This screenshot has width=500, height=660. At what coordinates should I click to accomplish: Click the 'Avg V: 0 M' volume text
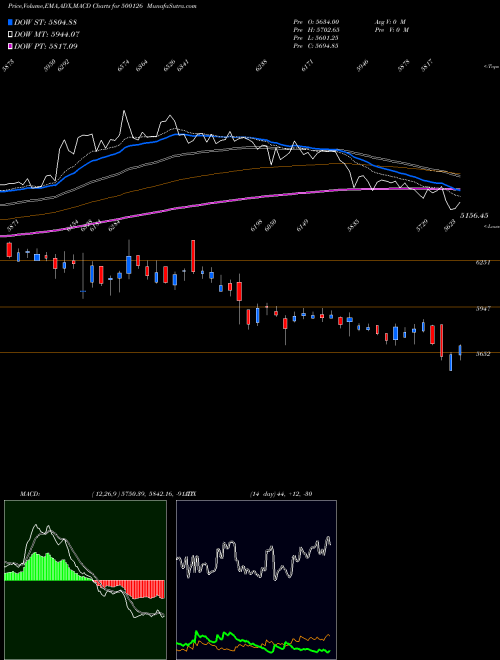pyautogui.click(x=390, y=22)
